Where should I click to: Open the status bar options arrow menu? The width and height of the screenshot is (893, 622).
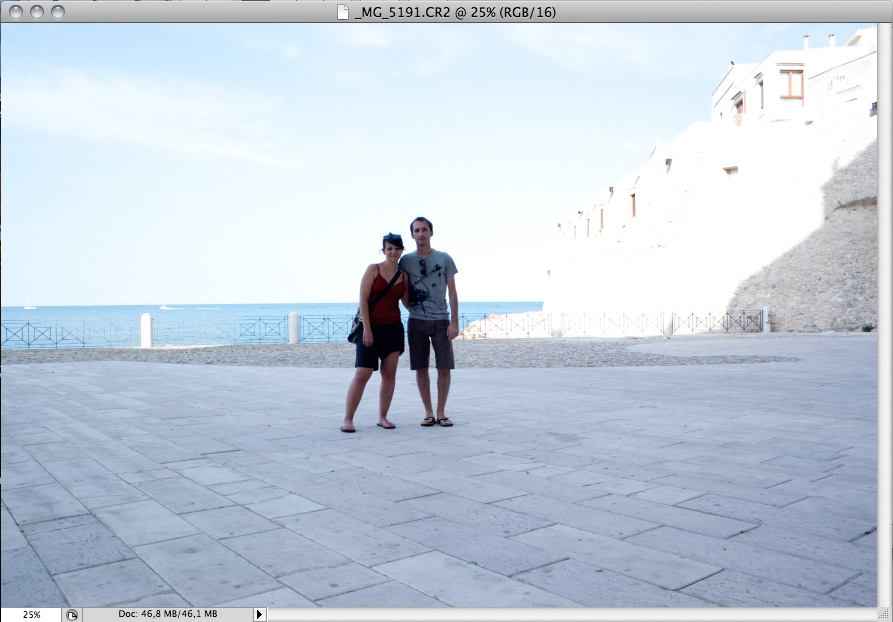[x=259, y=614]
